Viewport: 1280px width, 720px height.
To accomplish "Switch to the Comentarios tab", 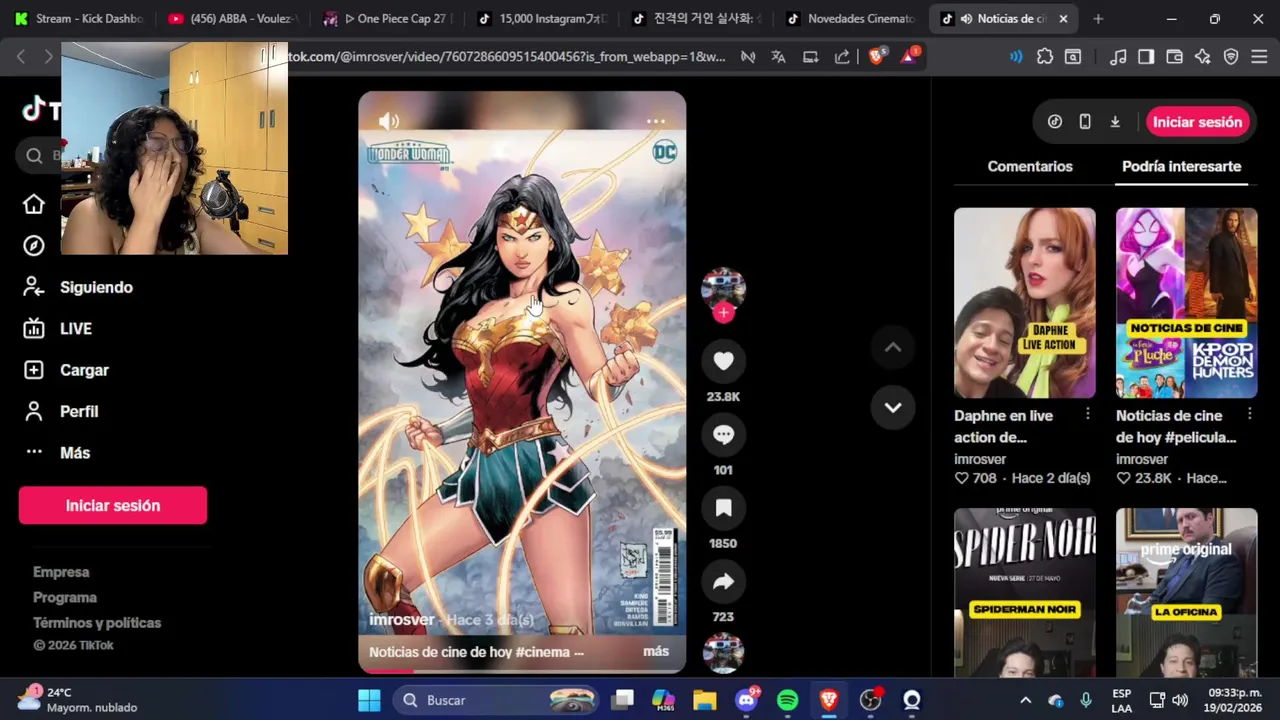I will click(1030, 166).
